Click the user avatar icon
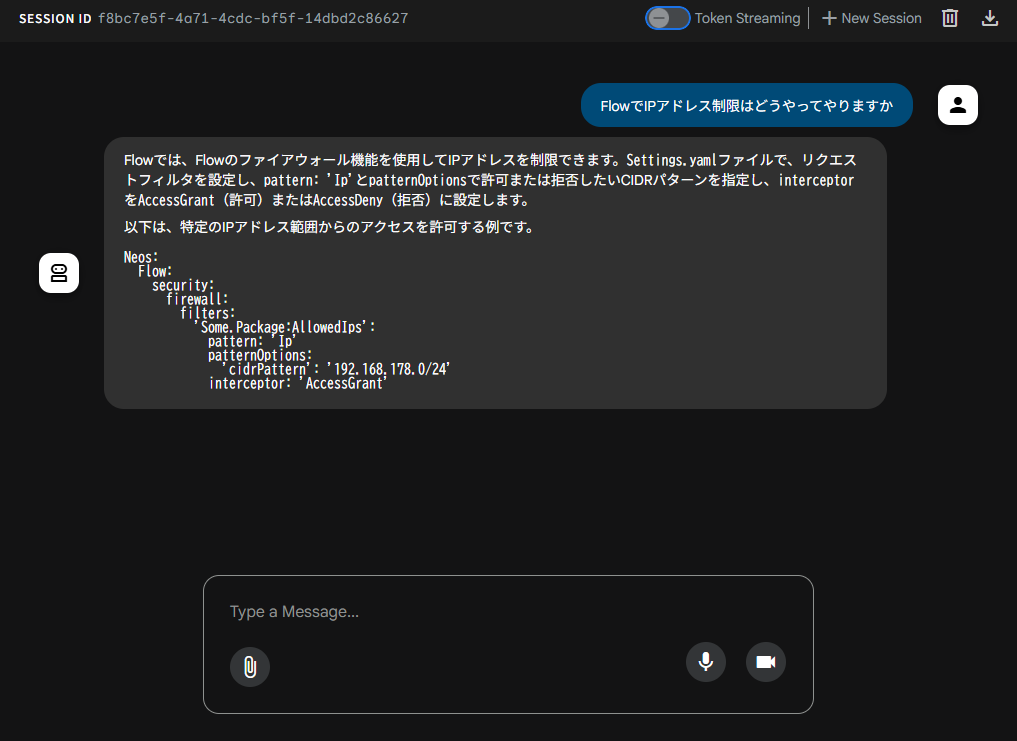The height and width of the screenshot is (741, 1017). click(958, 104)
